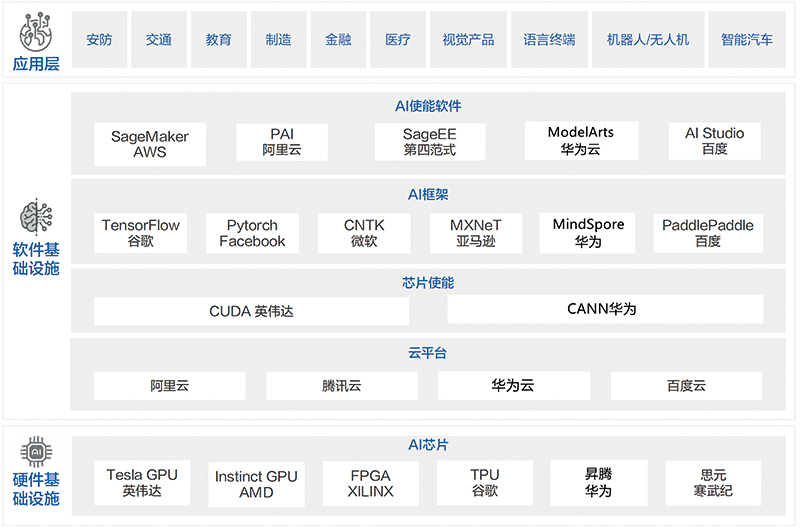
Task: Click the 思元 寒武纪 chip box
Action: 713,483
